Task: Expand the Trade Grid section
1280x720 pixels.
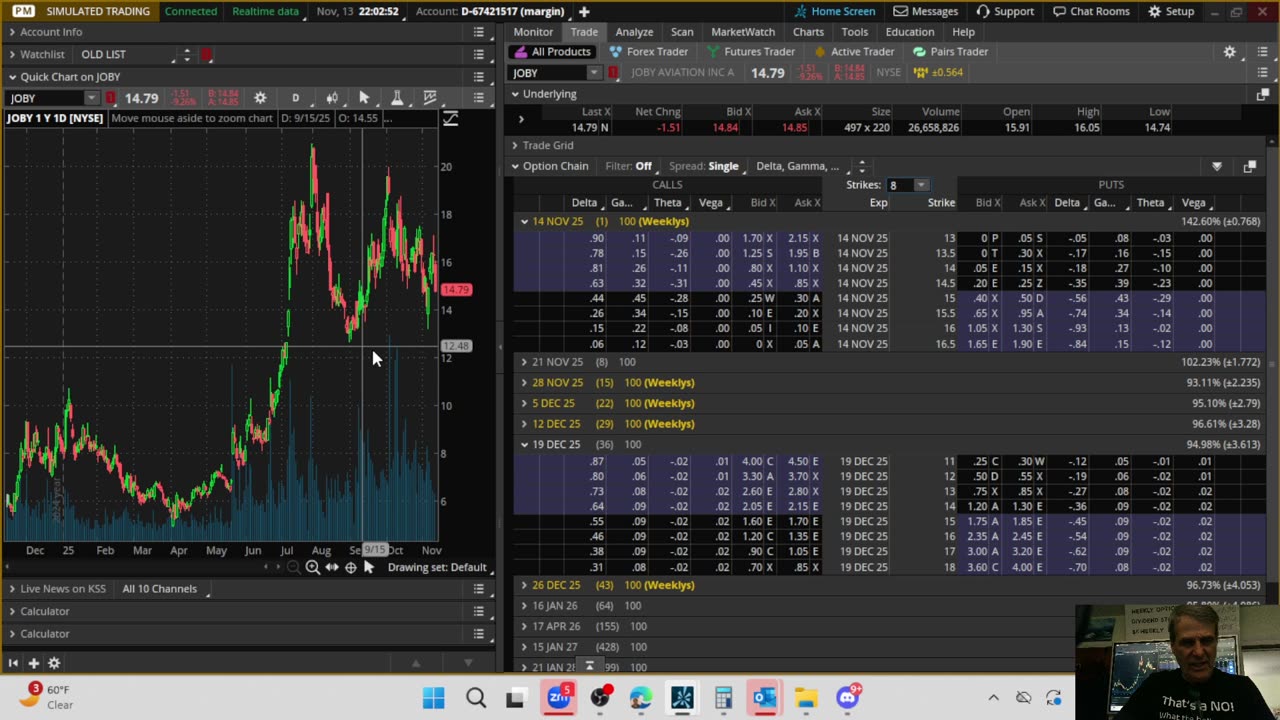Action: click(x=515, y=145)
